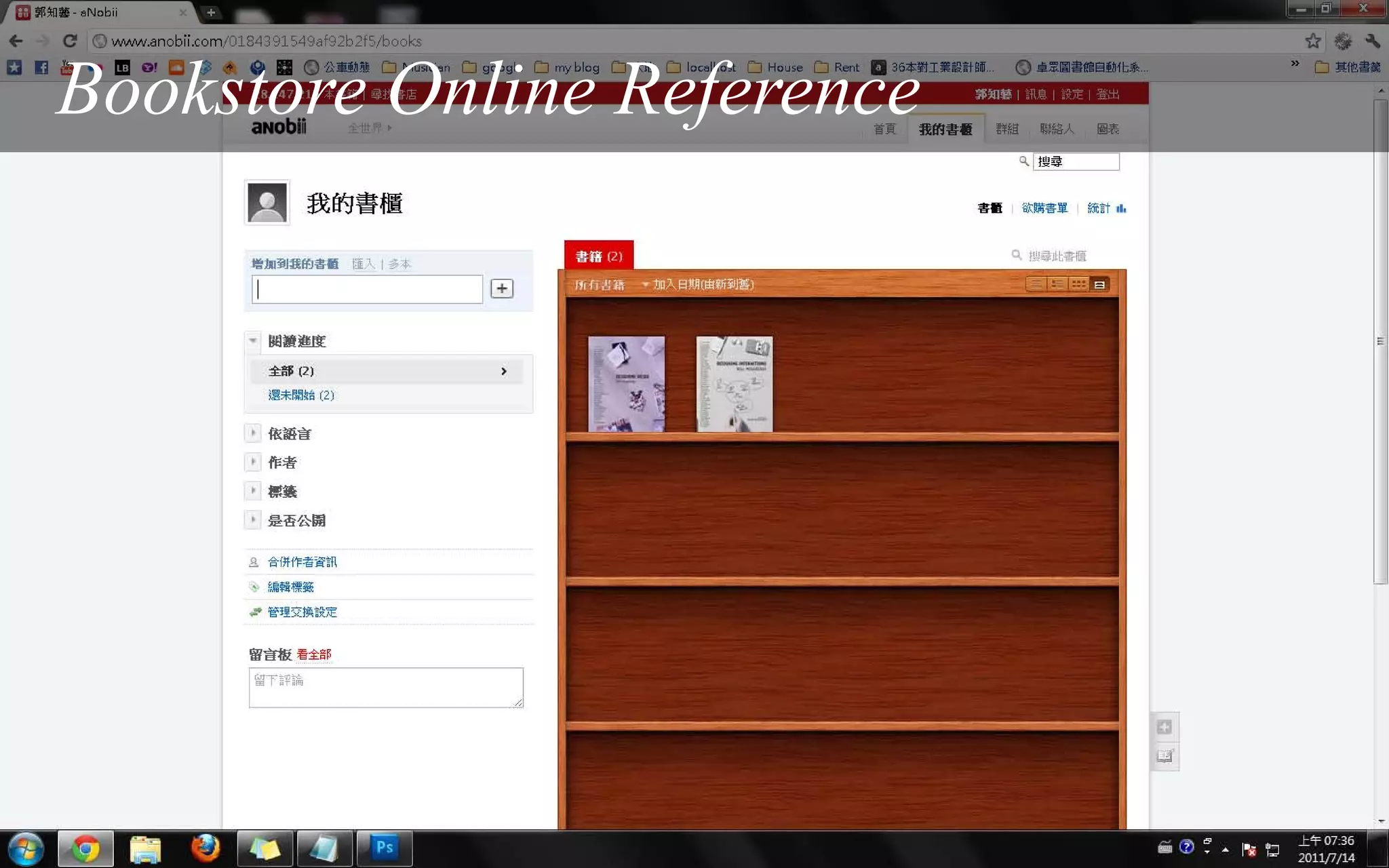The height and width of the screenshot is (868, 1389).
Task: Click the 多本 multiple books link
Action: [399, 264]
